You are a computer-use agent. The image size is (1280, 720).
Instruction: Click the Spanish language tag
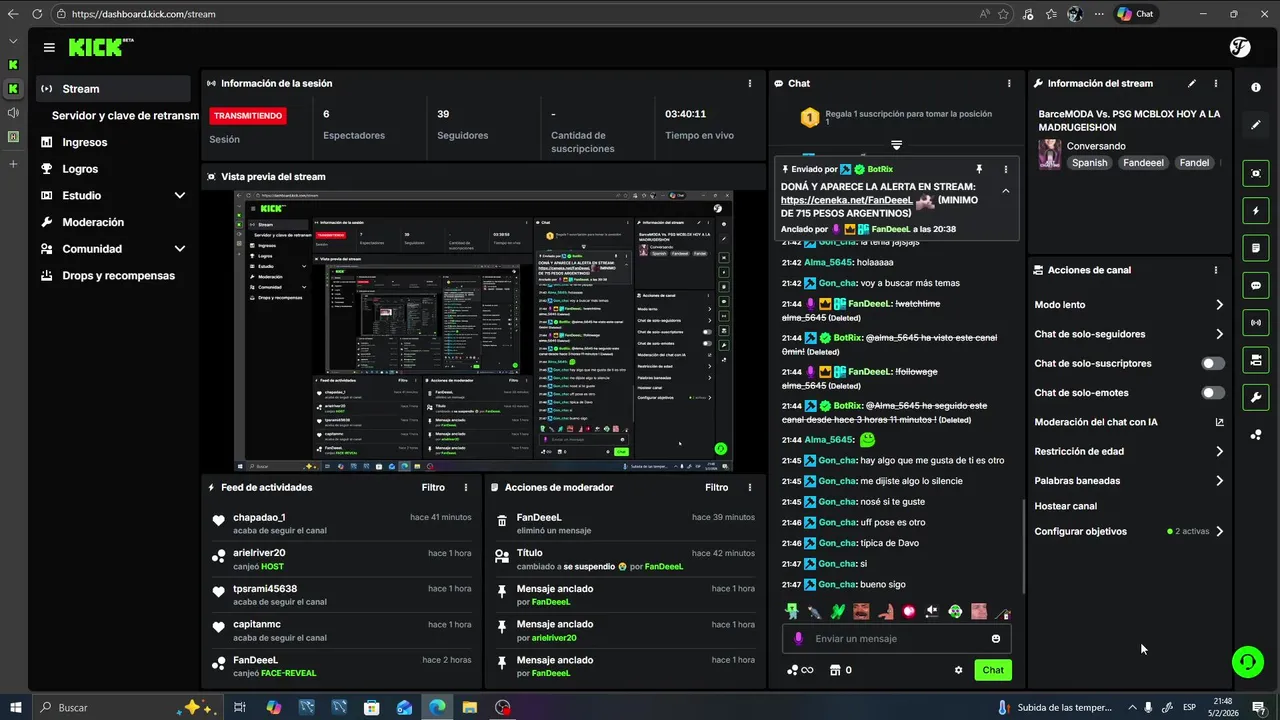pos(1090,163)
